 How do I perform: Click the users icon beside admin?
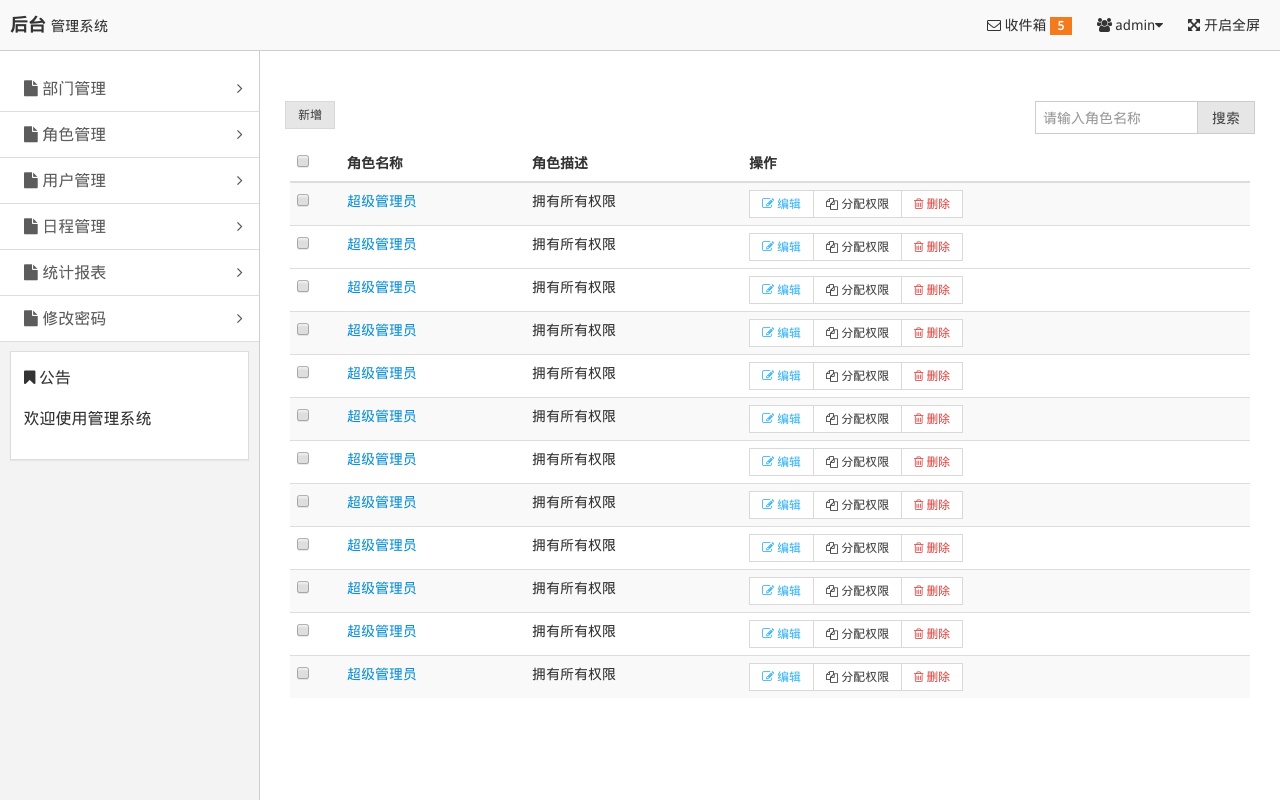[x=1104, y=26]
